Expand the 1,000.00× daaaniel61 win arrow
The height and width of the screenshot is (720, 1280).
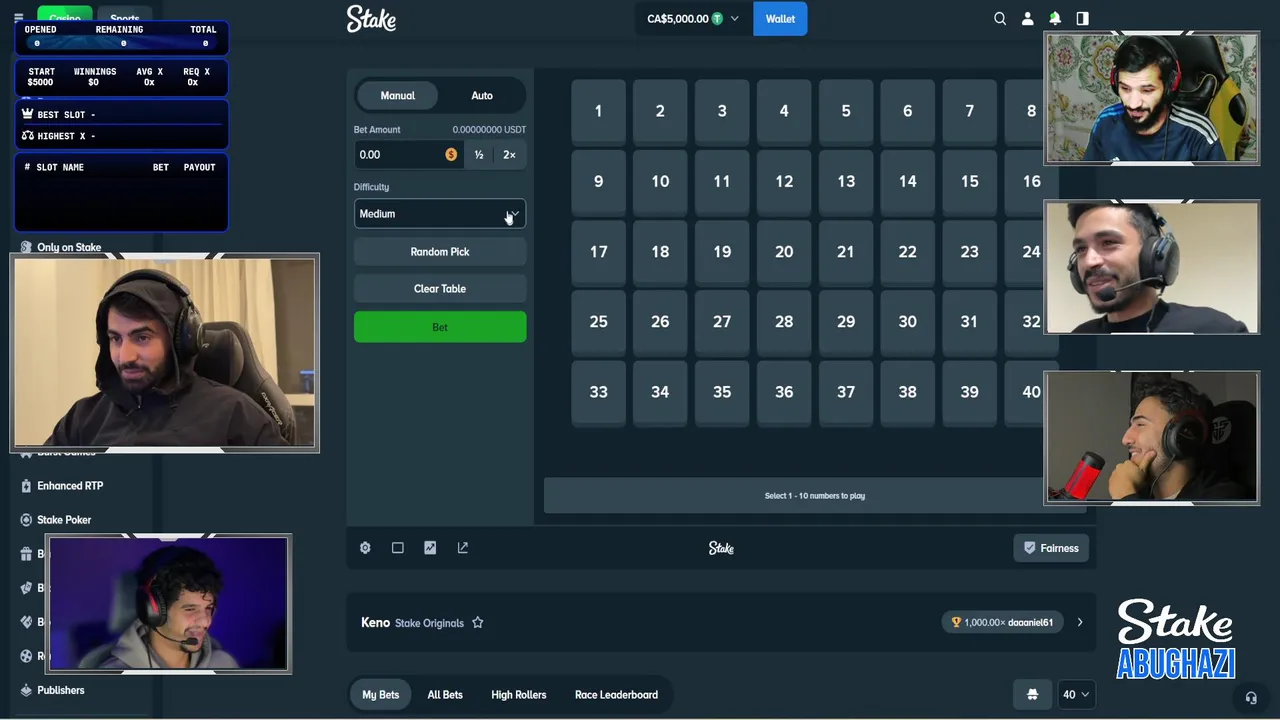1080,622
